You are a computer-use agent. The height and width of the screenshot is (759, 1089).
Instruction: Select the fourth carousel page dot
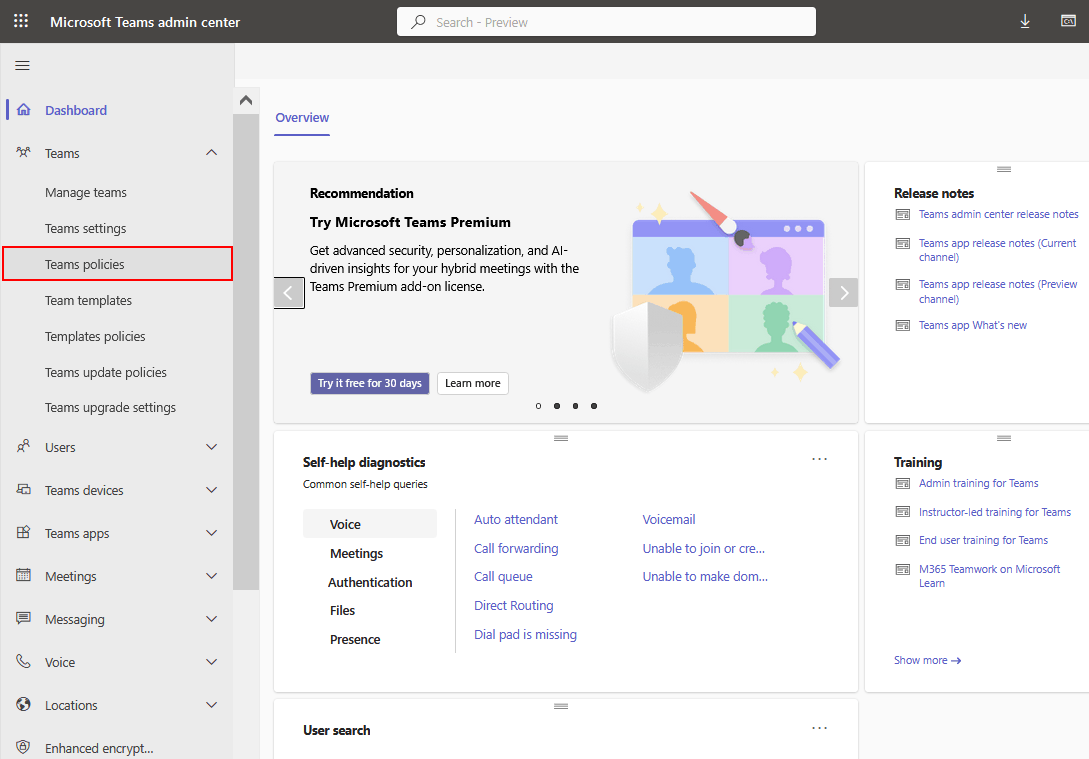pyautogui.click(x=594, y=406)
